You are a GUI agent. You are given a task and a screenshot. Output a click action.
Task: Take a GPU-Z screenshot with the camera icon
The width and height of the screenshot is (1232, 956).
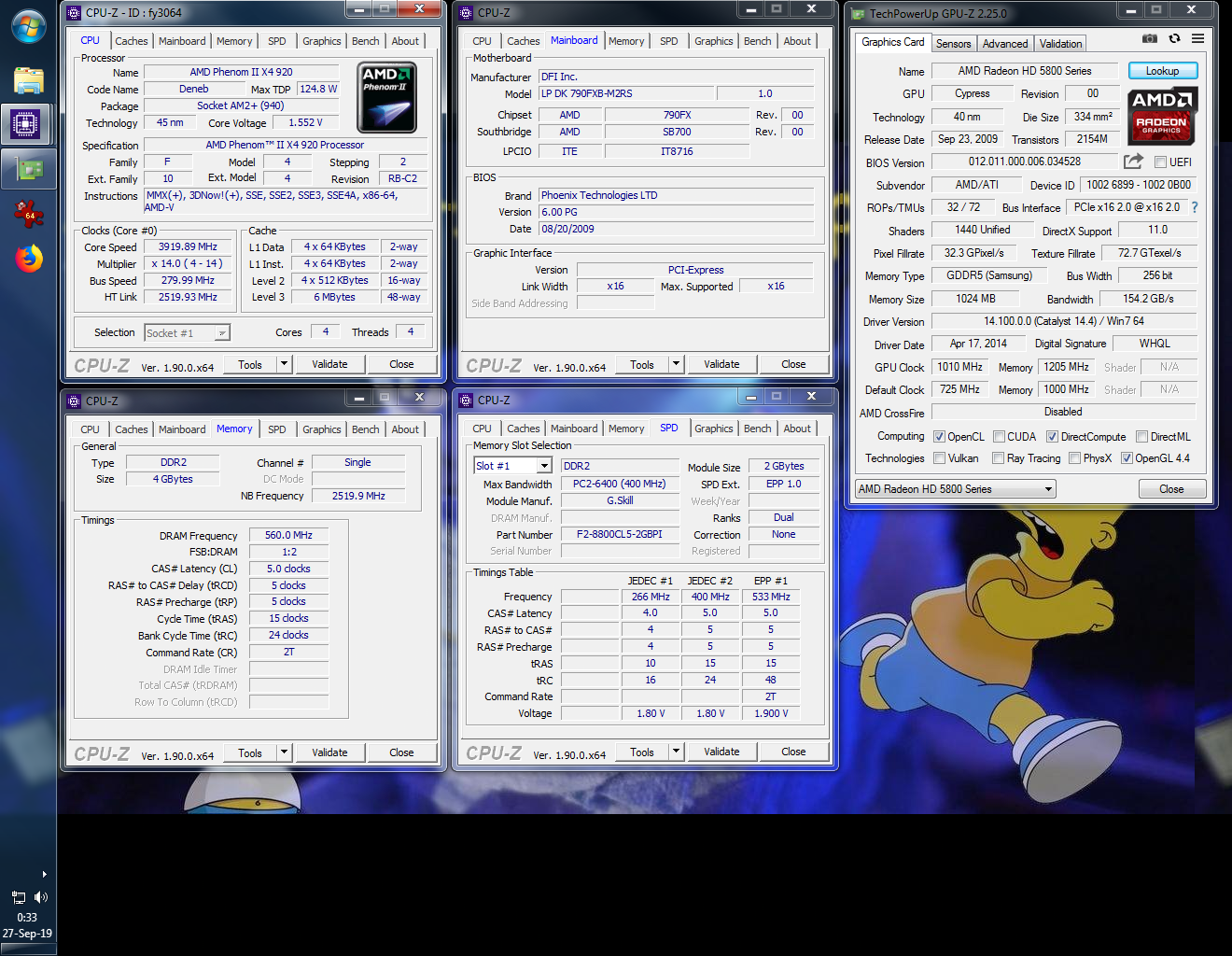[1150, 38]
